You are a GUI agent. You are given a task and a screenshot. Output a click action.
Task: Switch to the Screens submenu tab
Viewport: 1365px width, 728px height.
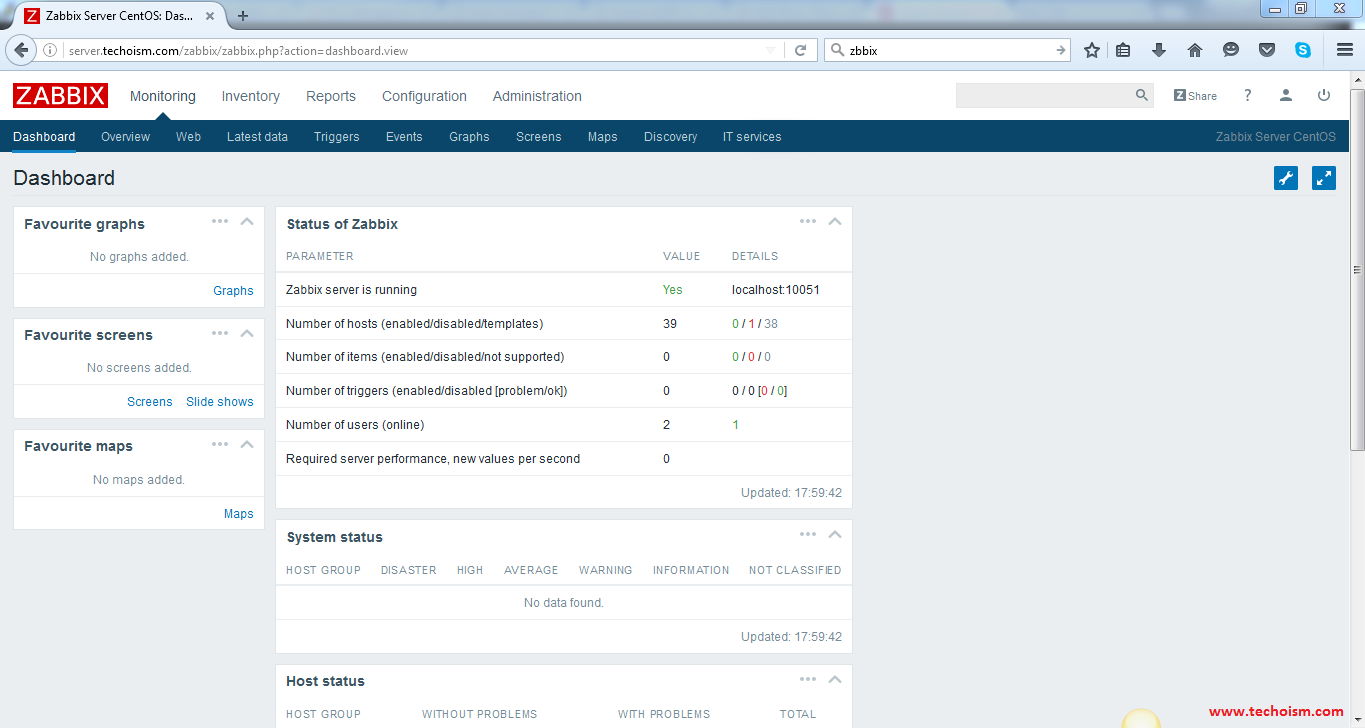click(x=538, y=137)
